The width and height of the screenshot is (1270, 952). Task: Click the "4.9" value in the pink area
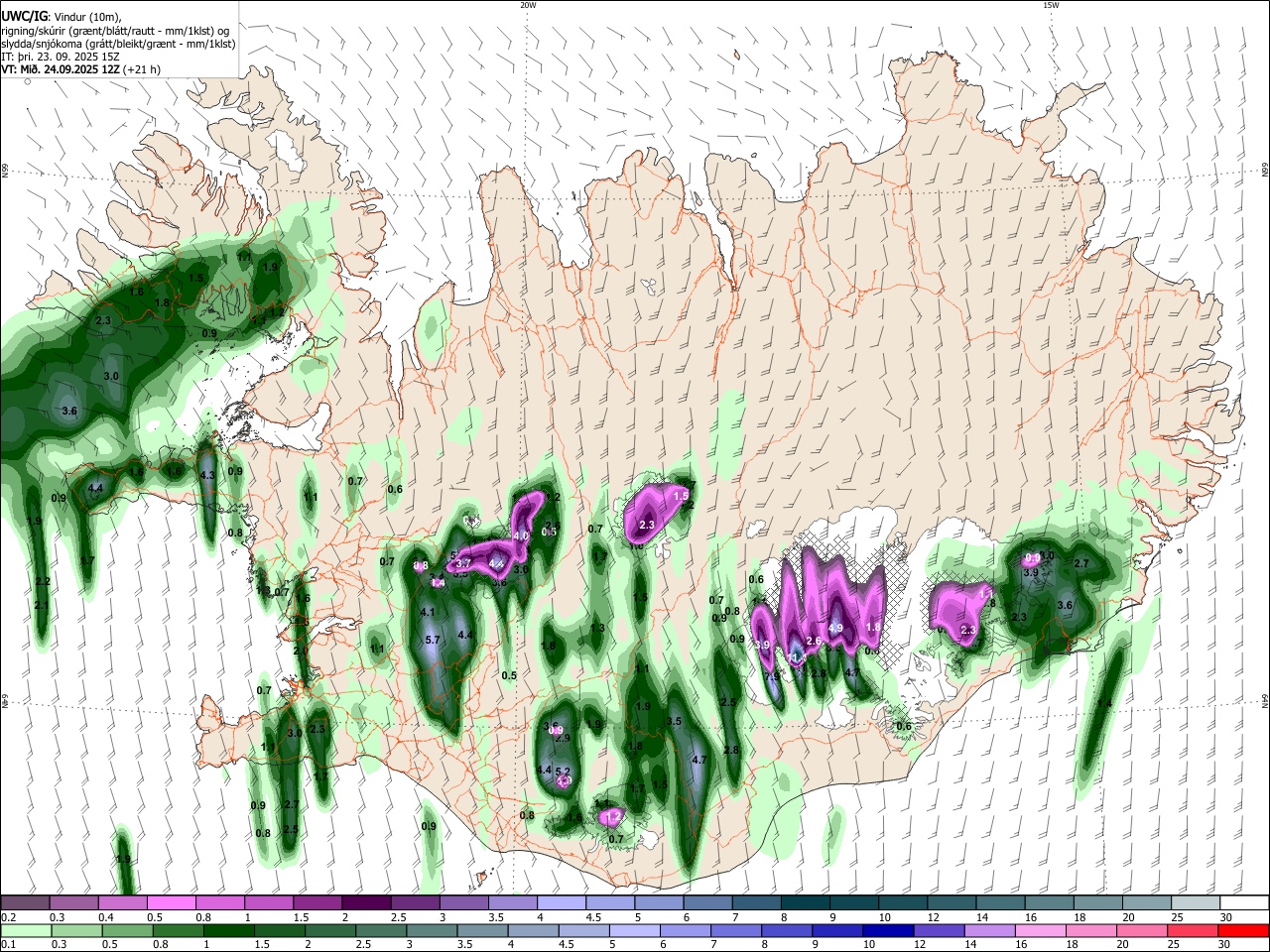[x=835, y=628]
